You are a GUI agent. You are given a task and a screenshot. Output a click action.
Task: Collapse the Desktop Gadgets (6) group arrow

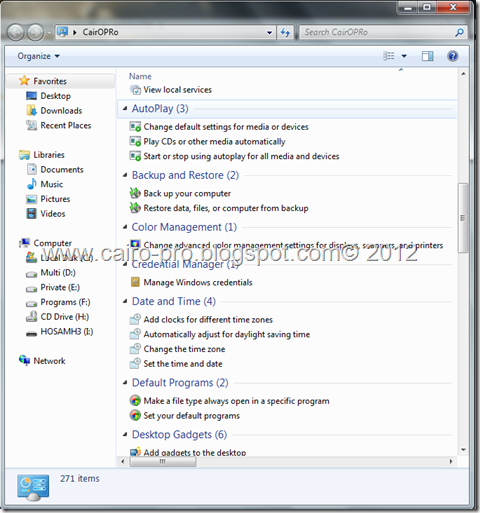(x=125, y=434)
